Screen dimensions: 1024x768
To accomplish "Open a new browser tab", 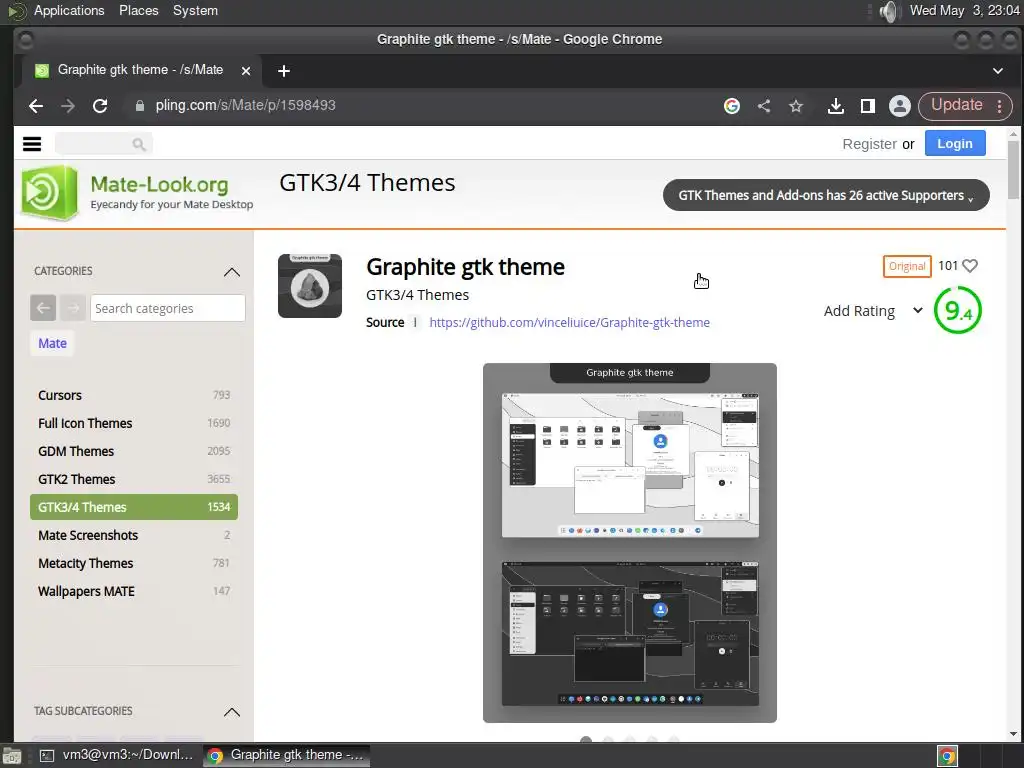I will tap(283, 71).
